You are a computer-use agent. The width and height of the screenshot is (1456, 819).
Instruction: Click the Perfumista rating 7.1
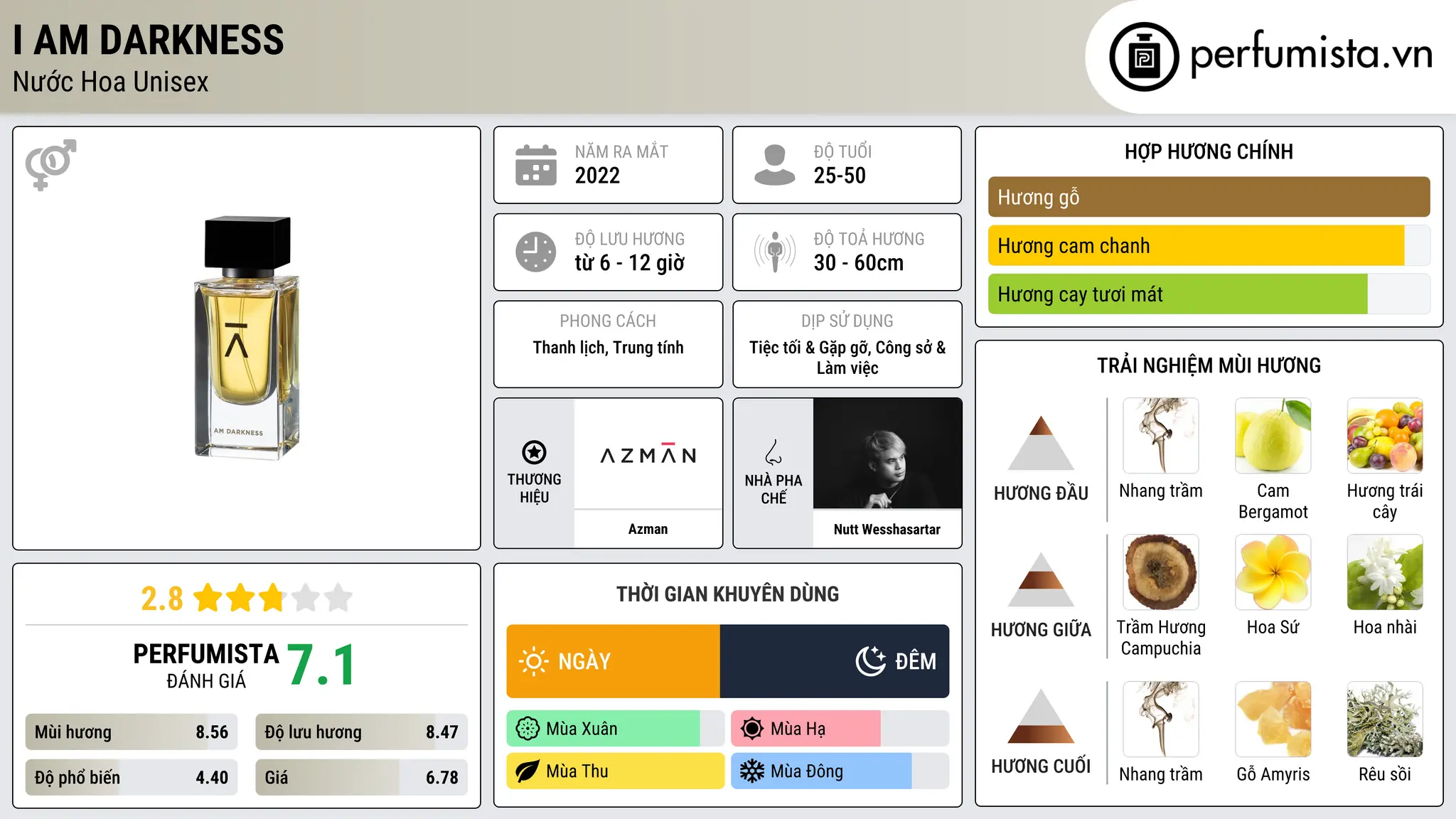[x=321, y=665]
